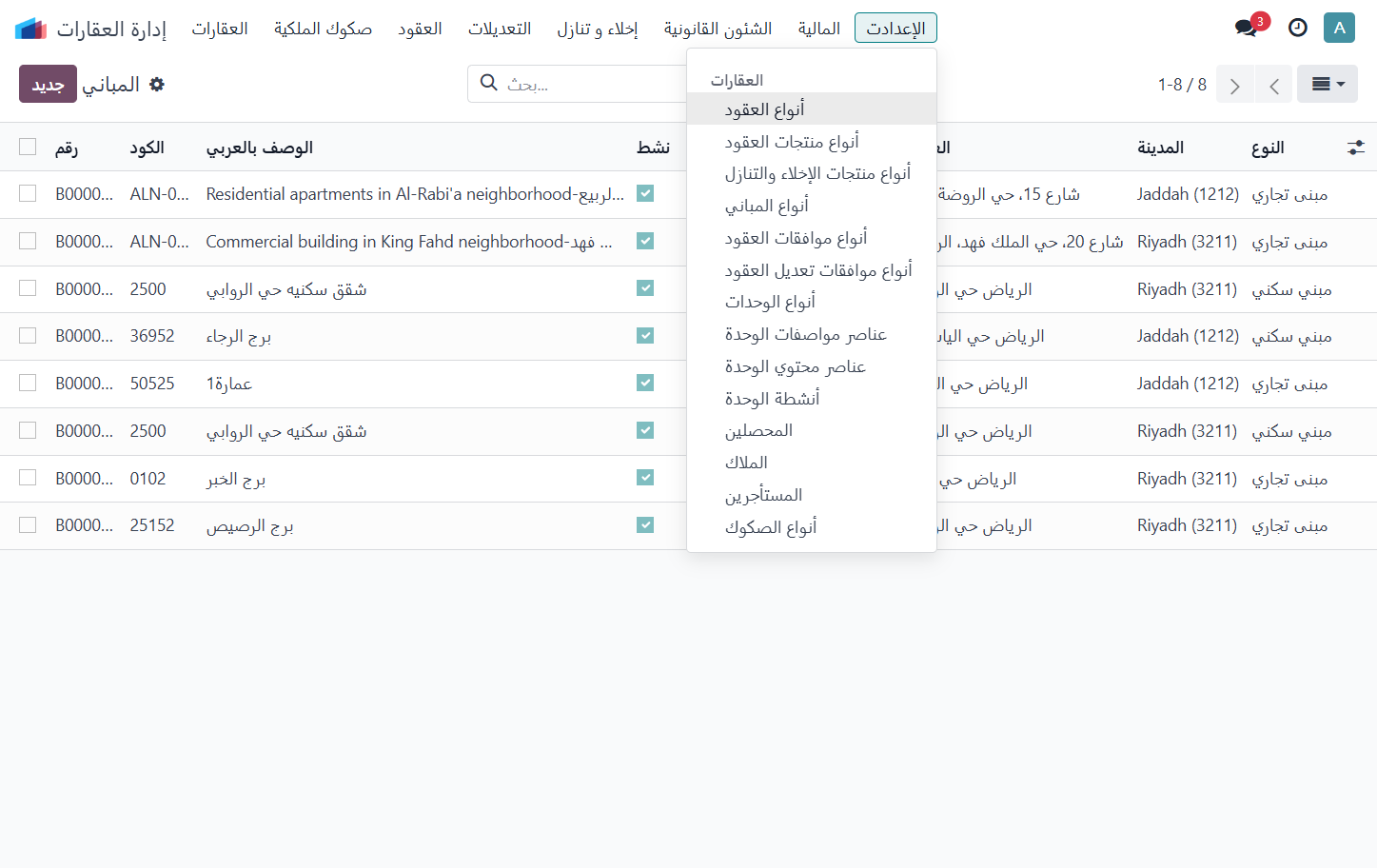The width and height of the screenshot is (1377, 868).
Task: Select the Residential apartments row checkbox
Action: 28,193
